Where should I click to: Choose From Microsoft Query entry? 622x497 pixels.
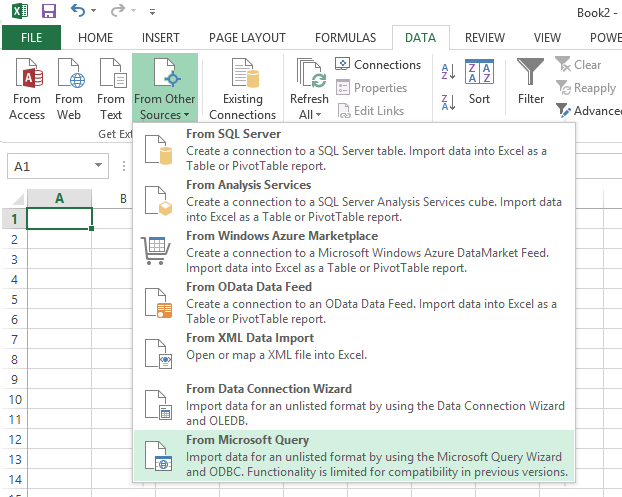coord(354,456)
